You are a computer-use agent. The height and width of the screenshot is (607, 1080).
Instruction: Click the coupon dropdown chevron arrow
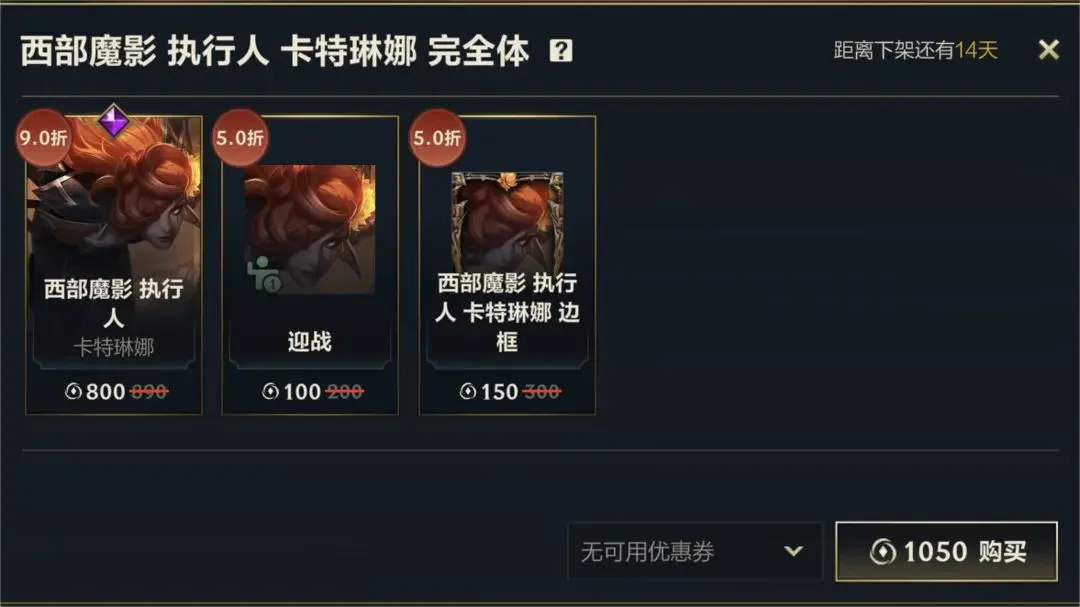pyautogui.click(x=793, y=551)
